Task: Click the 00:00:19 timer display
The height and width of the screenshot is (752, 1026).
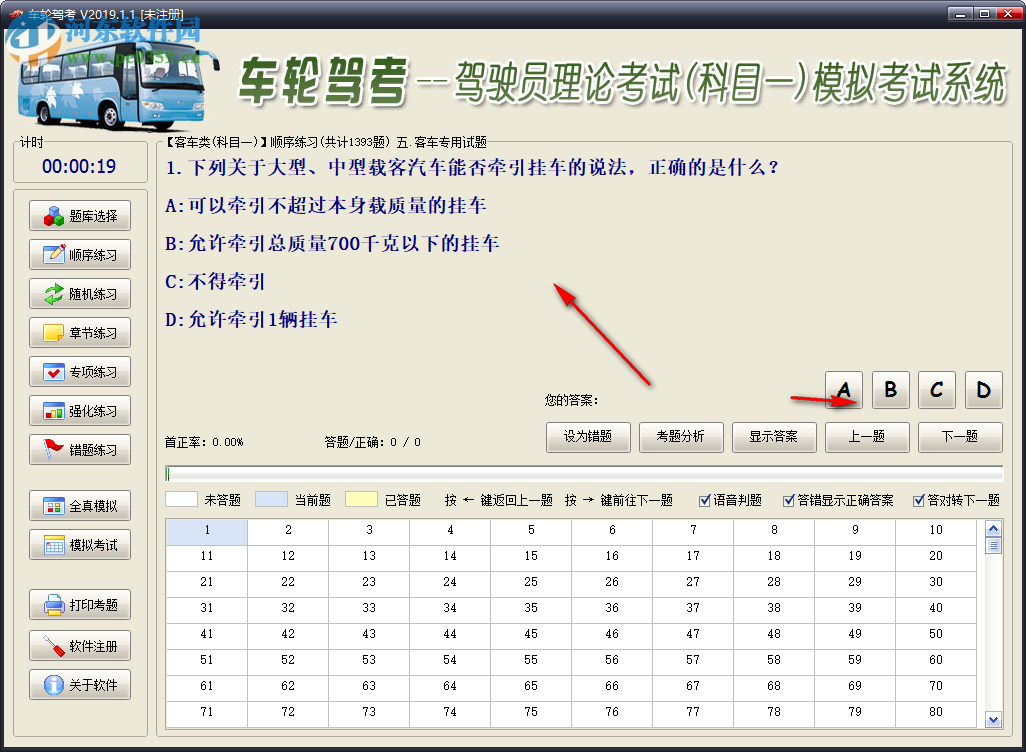Action: 79,166
